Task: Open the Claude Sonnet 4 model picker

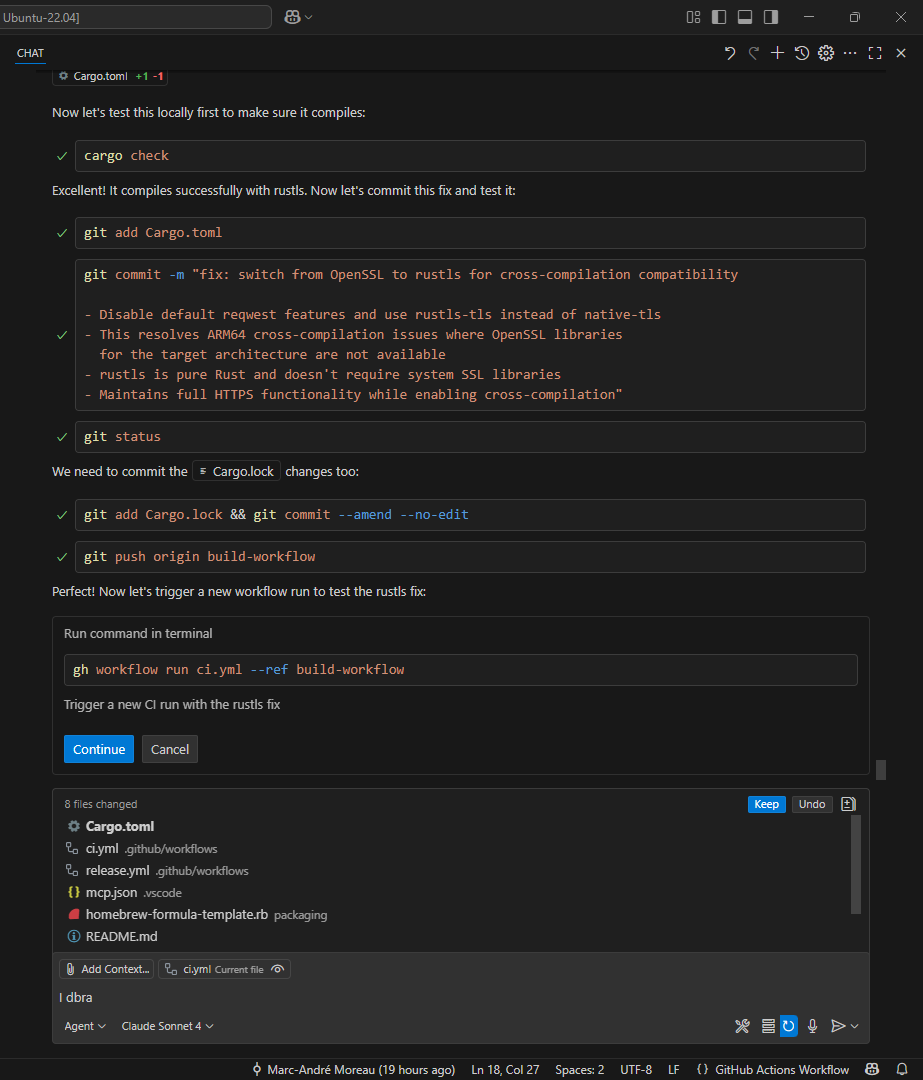Action: pyautogui.click(x=167, y=1026)
